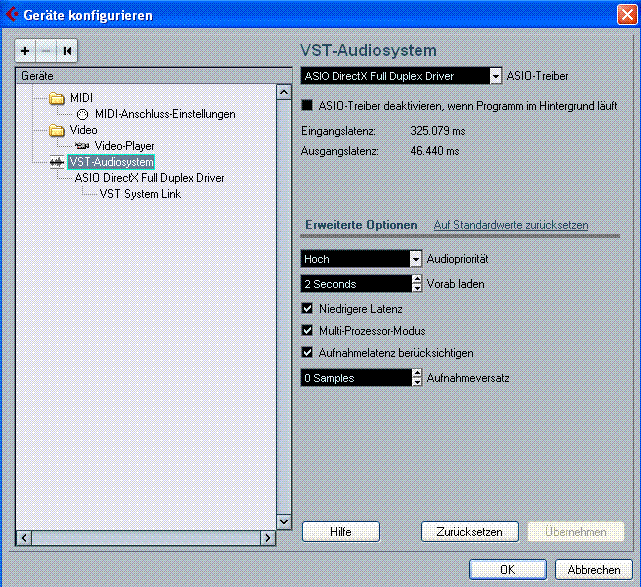Click the Geräte column header
This screenshot has height=587, width=641.
[153, 76]
